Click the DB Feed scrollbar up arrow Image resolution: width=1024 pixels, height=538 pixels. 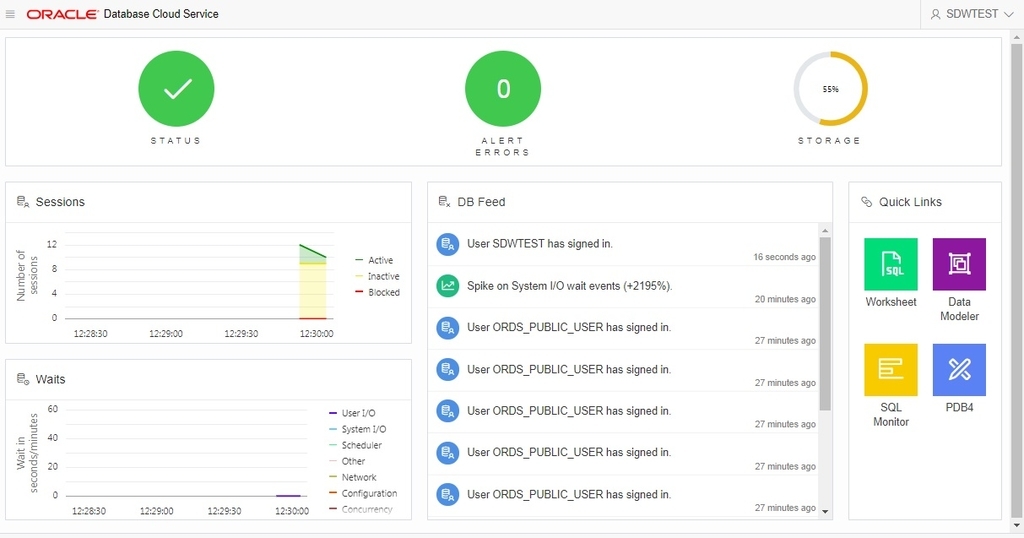tap(825, 230)
